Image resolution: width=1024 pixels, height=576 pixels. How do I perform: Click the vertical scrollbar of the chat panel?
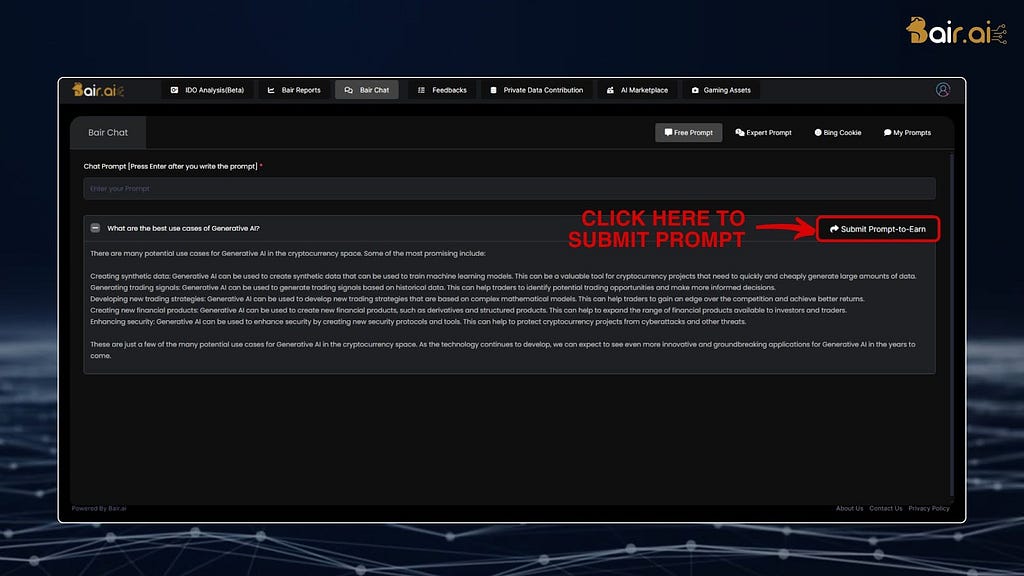(x=952, y=325)
